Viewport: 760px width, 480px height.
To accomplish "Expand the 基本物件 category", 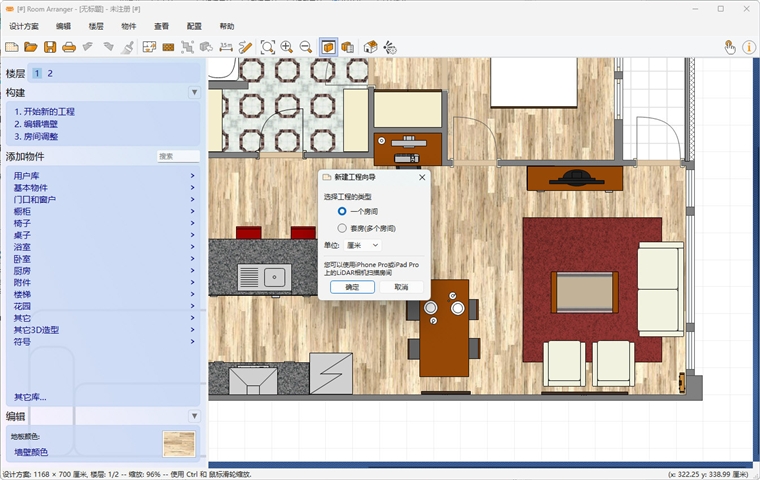I will tap(104, 188).
